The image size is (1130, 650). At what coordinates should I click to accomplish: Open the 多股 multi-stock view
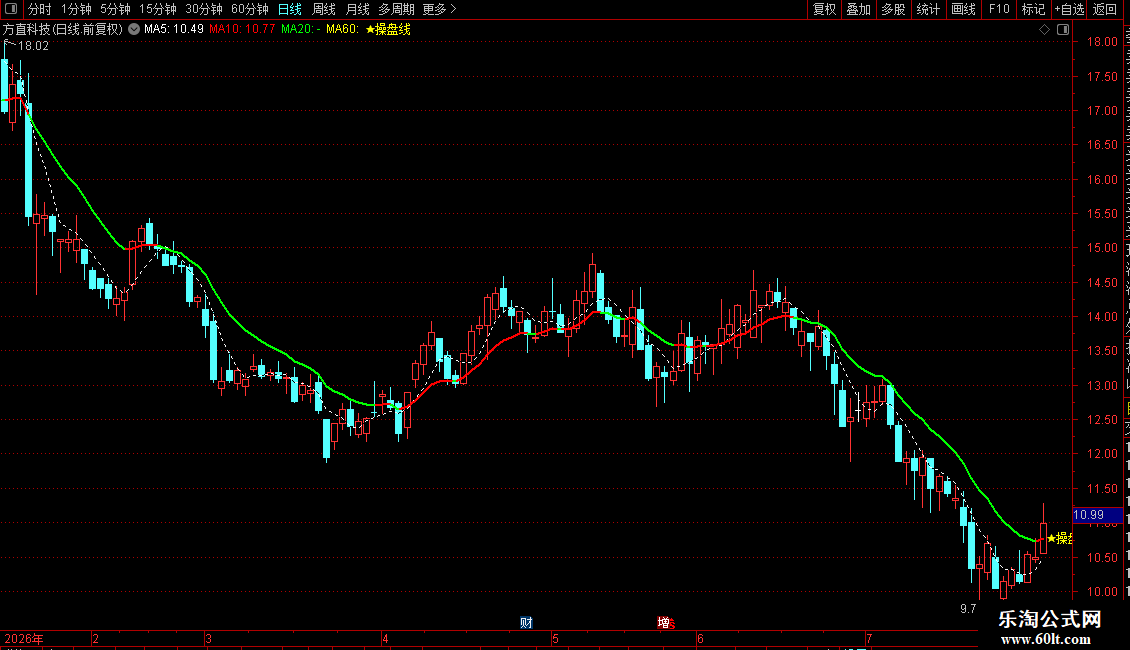[x=893, y=9]
